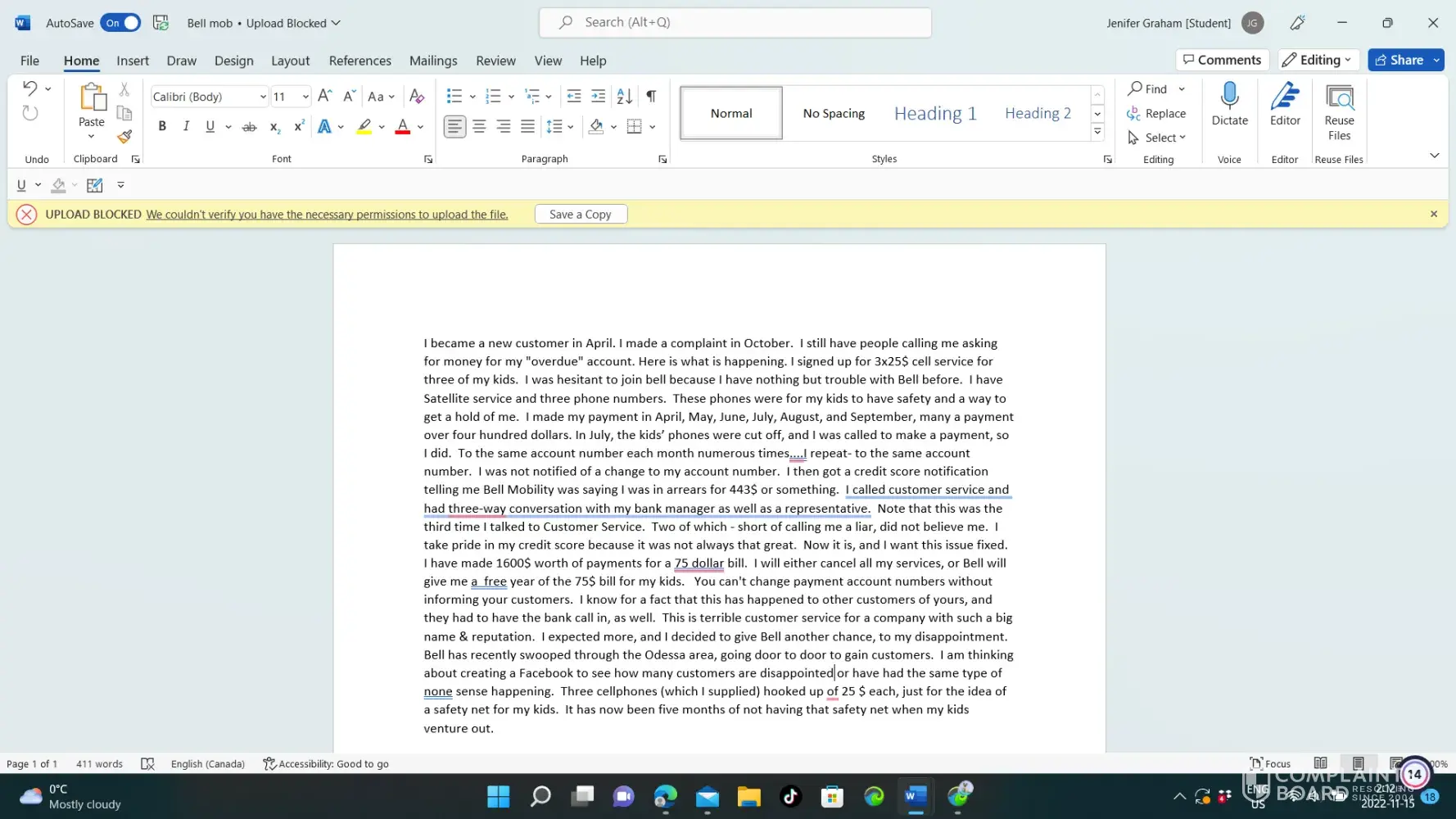Screen dimensions: 1456x819
Task: Click the Clear All Formatting icon
Action: coord(417,97)
